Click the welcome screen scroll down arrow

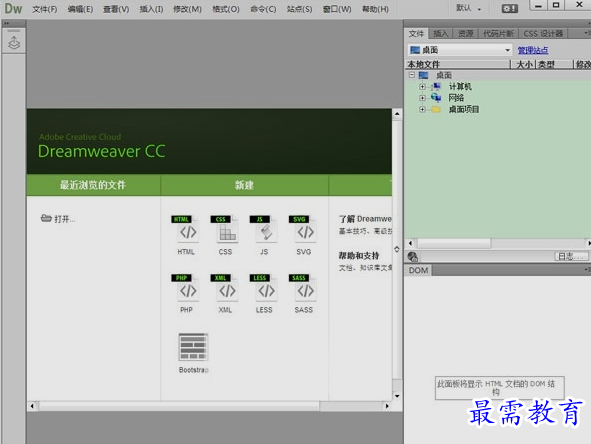coord(397,396)
